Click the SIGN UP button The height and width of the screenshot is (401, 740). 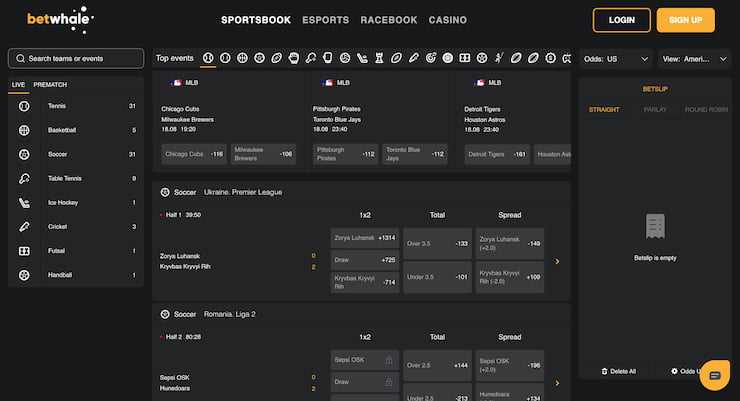[686, 20]
